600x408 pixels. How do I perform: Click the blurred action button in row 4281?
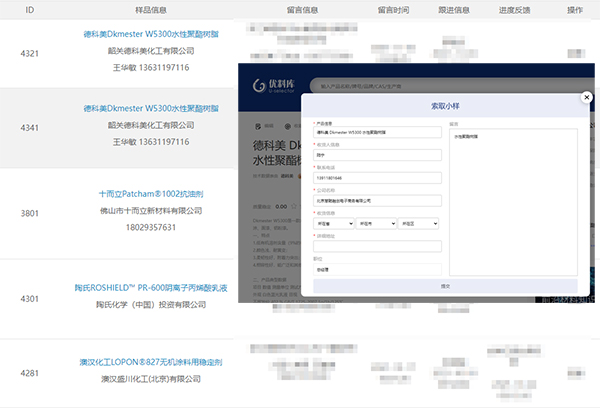coord(576,373)
